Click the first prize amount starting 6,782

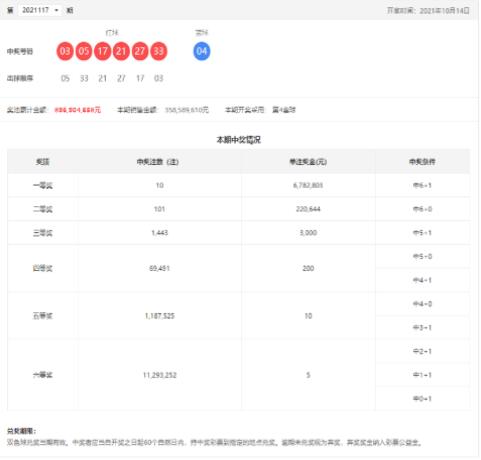click(308, 186)
